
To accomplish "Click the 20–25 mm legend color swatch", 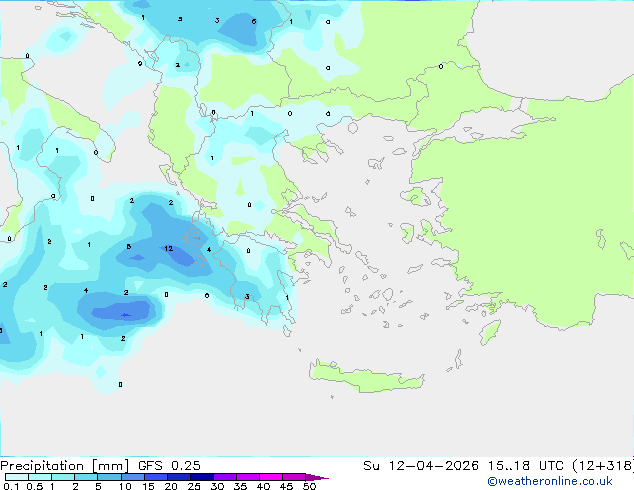I will pyautogui.click(x=179, y=477).
